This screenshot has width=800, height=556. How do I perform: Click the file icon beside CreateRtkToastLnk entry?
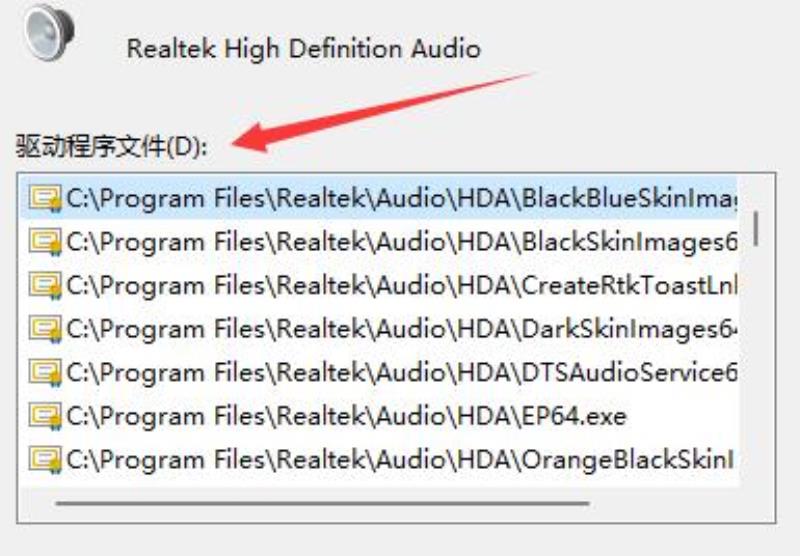pos(45,286)
